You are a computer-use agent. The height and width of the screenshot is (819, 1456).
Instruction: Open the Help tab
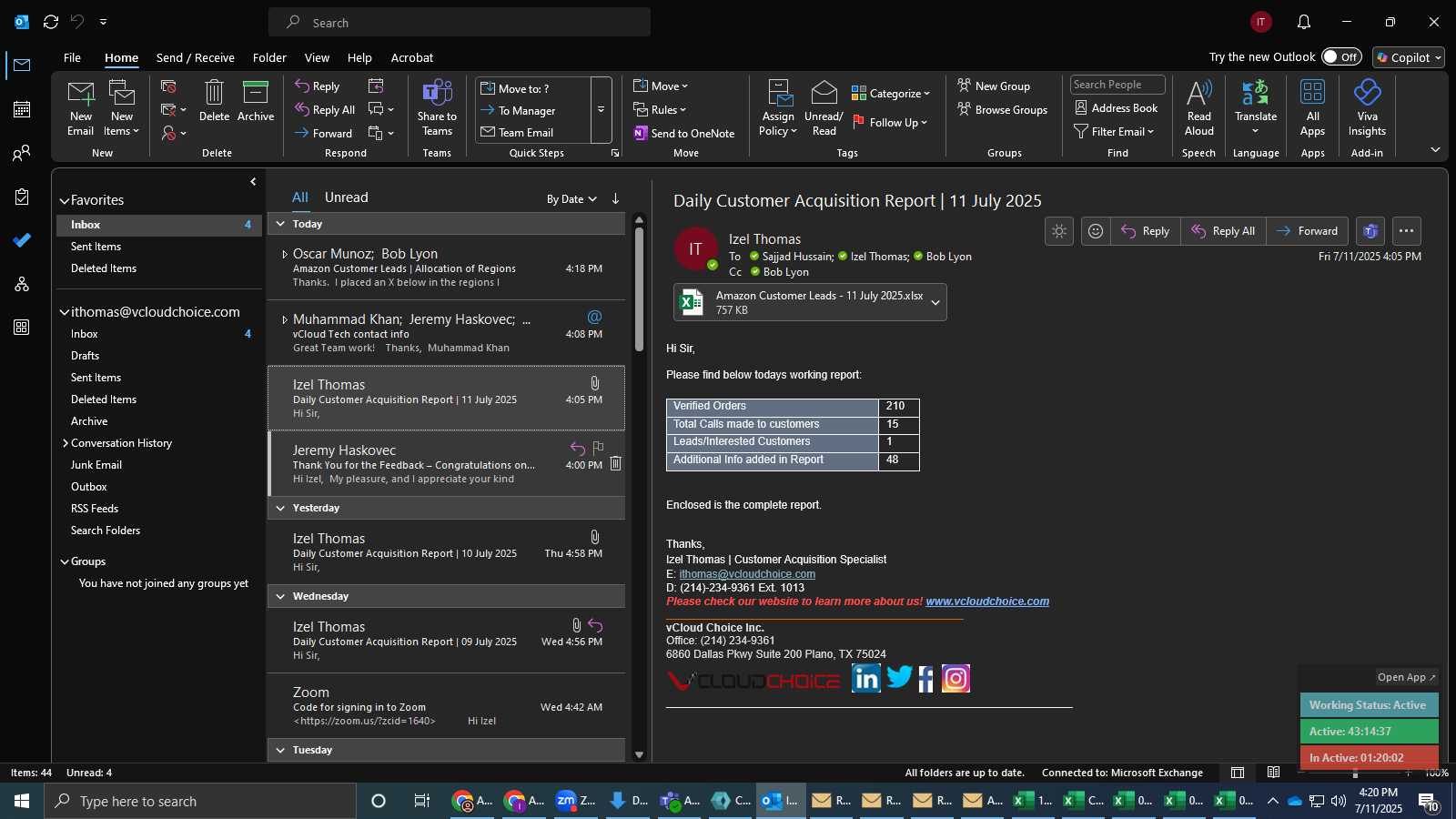359,57
